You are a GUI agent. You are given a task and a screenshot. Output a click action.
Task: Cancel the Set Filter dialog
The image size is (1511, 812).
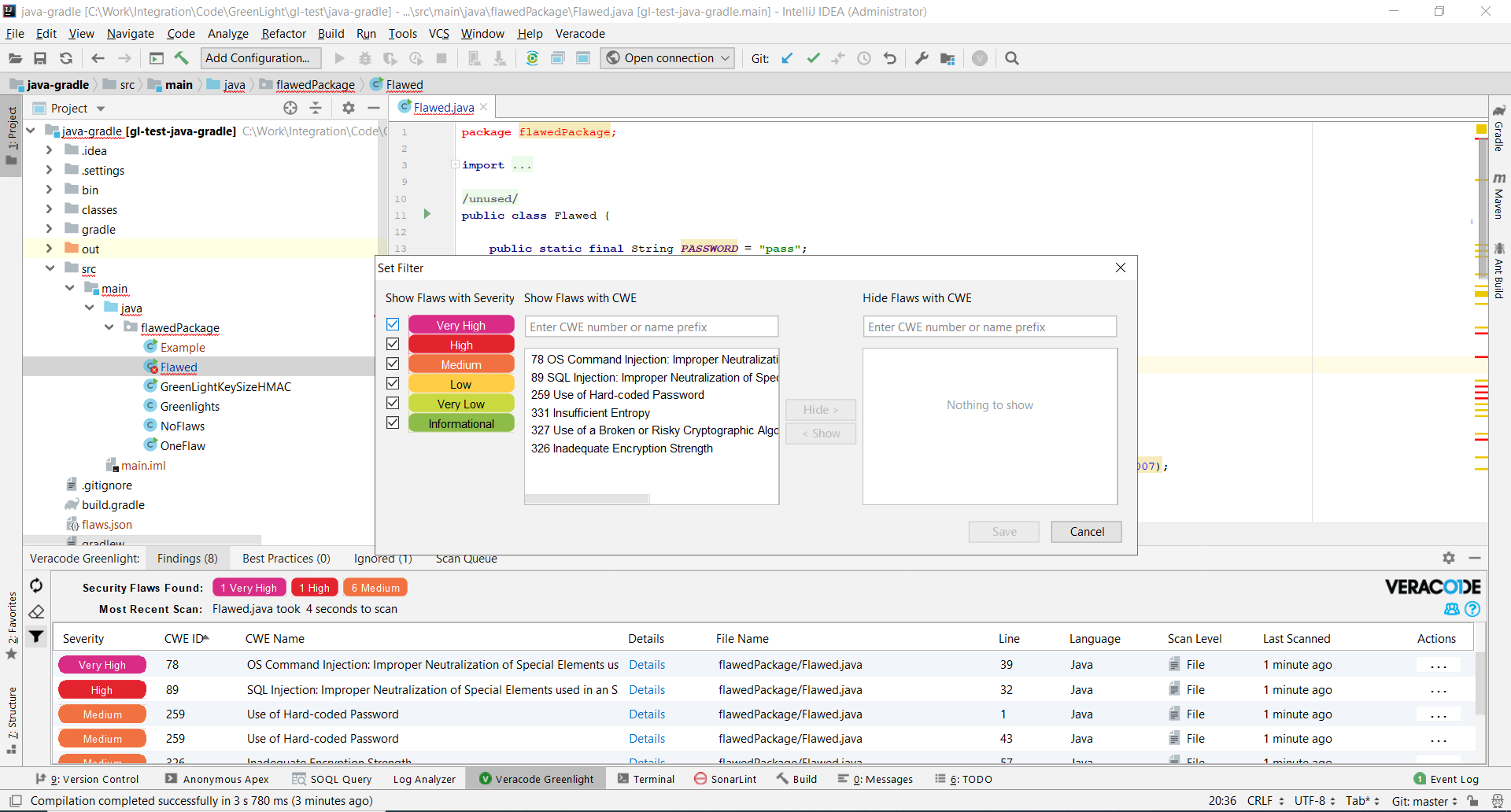point(1086,531)
